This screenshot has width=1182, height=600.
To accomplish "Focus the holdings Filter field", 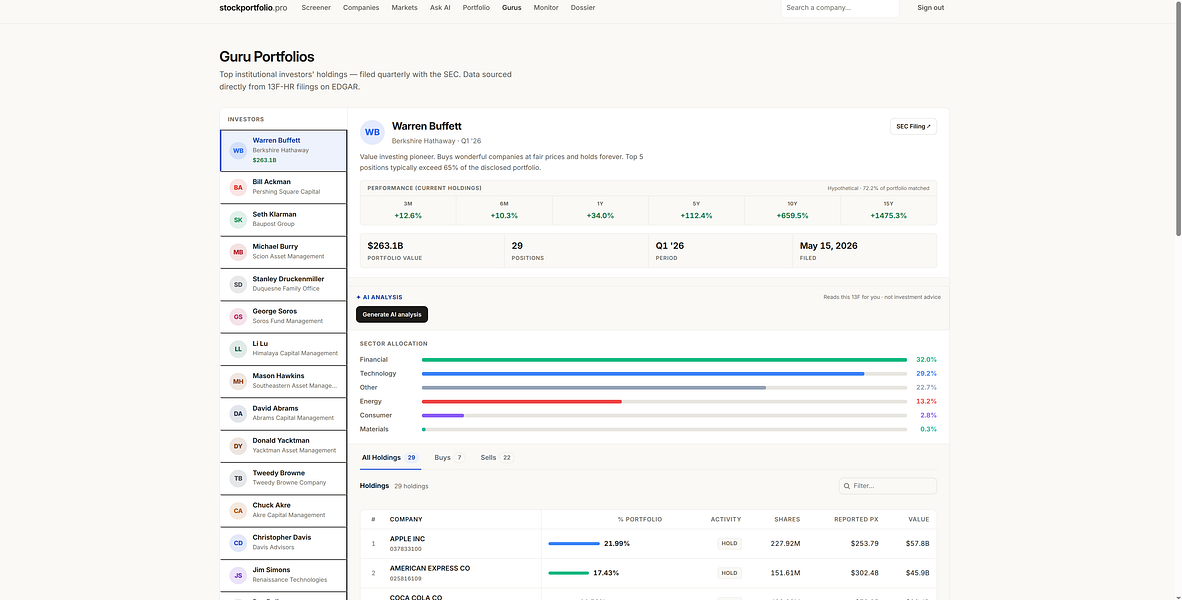I will tap(888, 486).
